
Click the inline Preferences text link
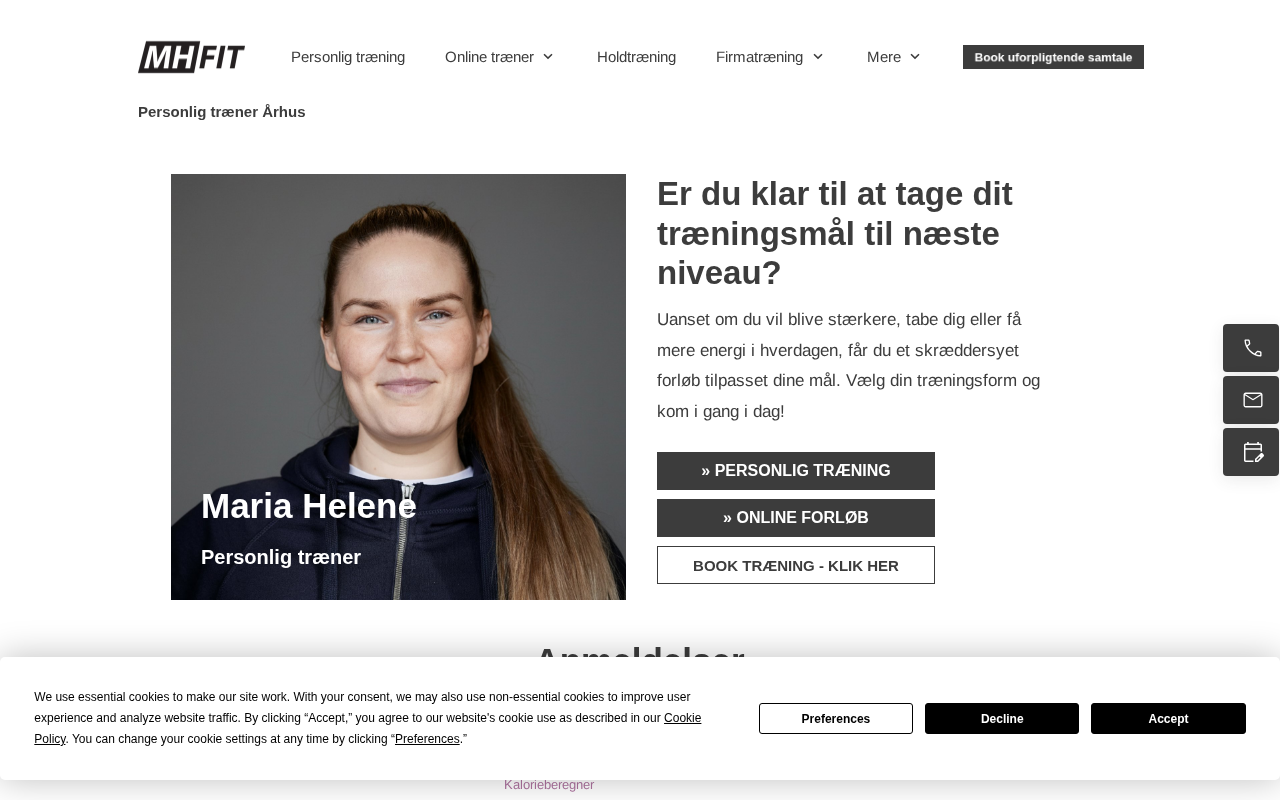coord(427,739)
